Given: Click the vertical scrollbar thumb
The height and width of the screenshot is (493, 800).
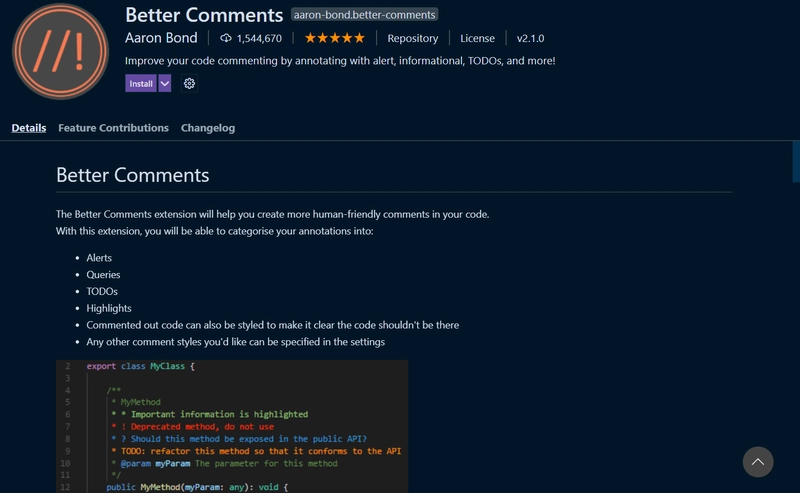Looking at the screenshot, I should 796,162.
